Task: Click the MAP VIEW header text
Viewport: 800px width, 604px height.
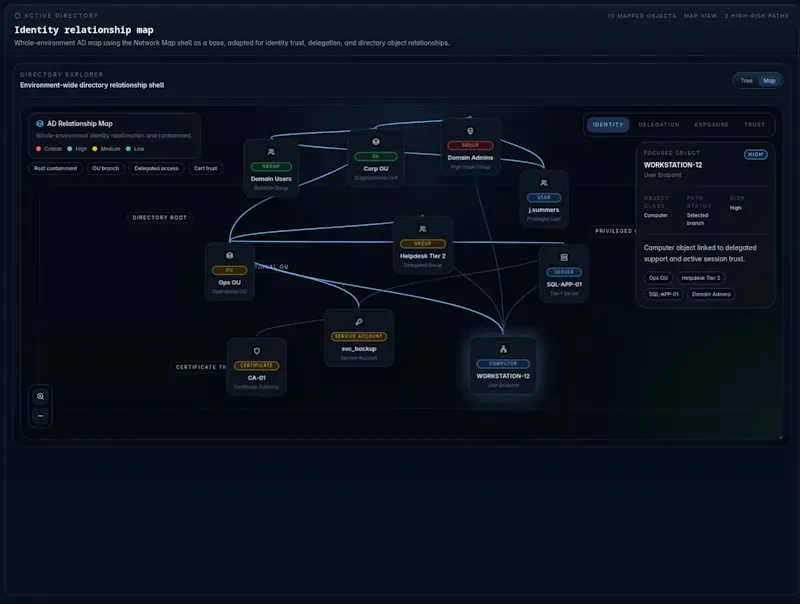Action: pyautogui.click(x=700, y=16)
